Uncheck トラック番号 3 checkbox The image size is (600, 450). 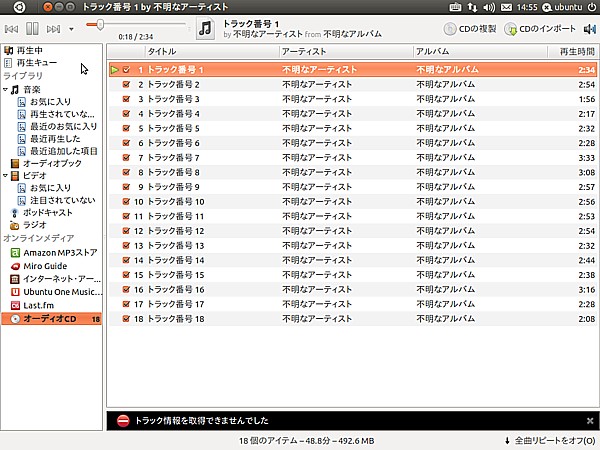[126, 99]
